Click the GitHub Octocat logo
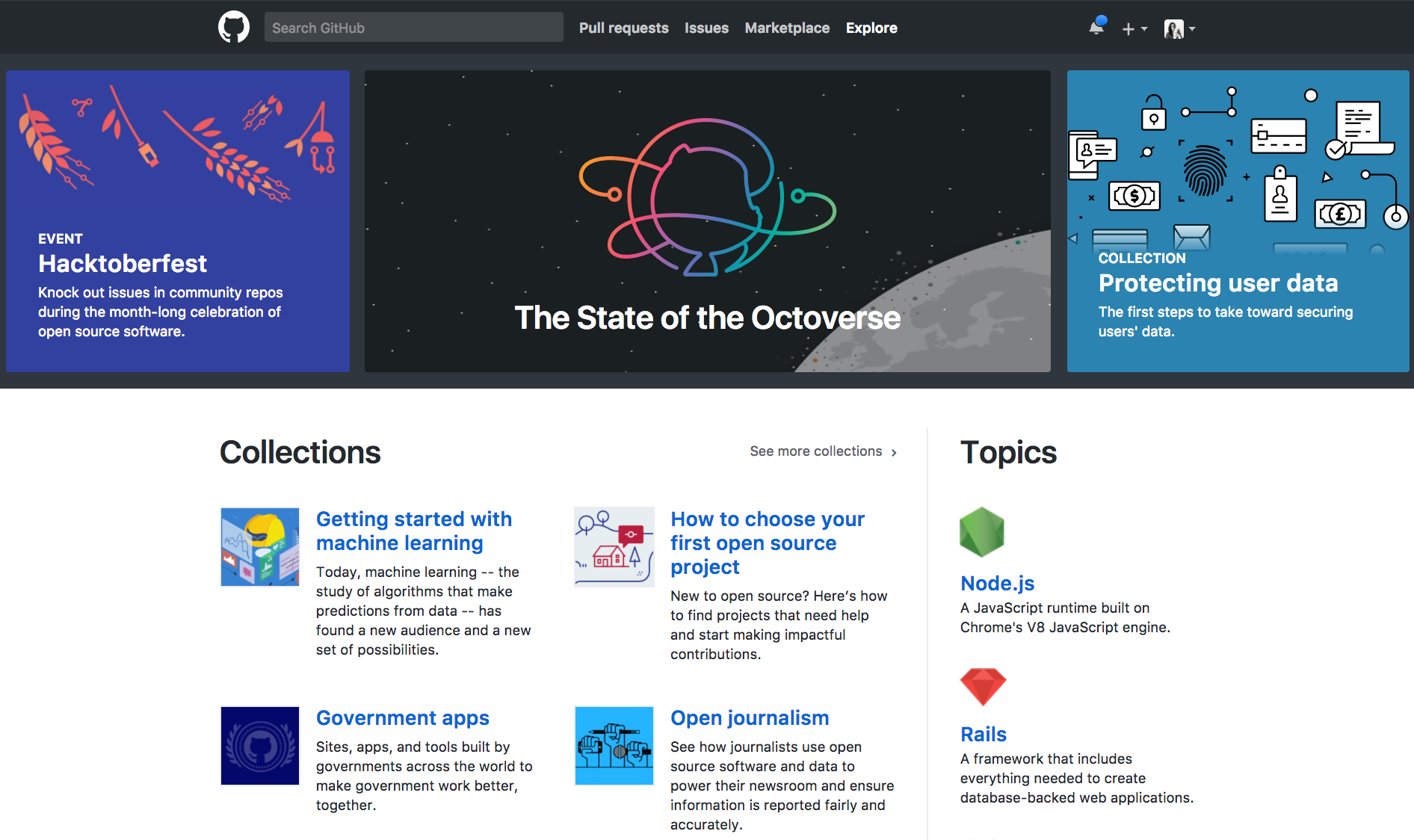Image resolution: width=1414 pixels, height=840 pixels. coord(233,27)
